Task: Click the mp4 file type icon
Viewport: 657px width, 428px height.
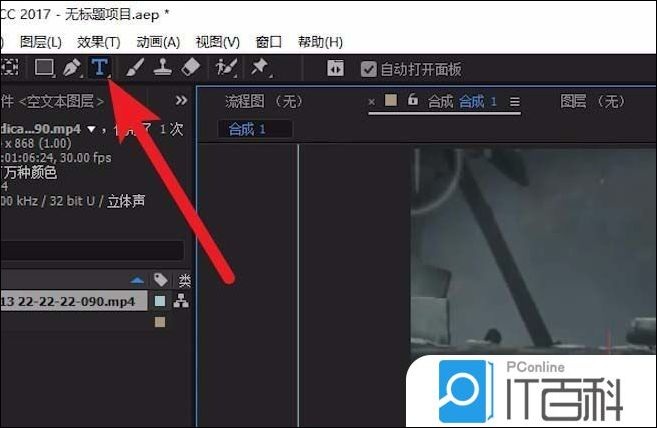Action: point(181,301)
